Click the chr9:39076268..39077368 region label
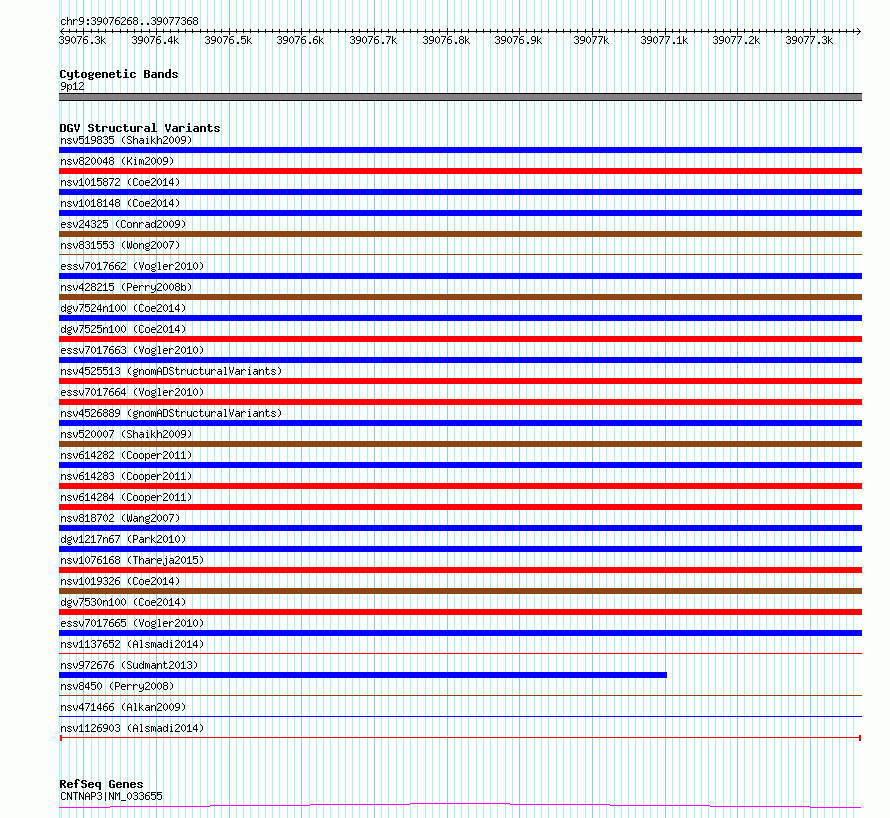This screenshot has height=818, width=890. (129, 21)
